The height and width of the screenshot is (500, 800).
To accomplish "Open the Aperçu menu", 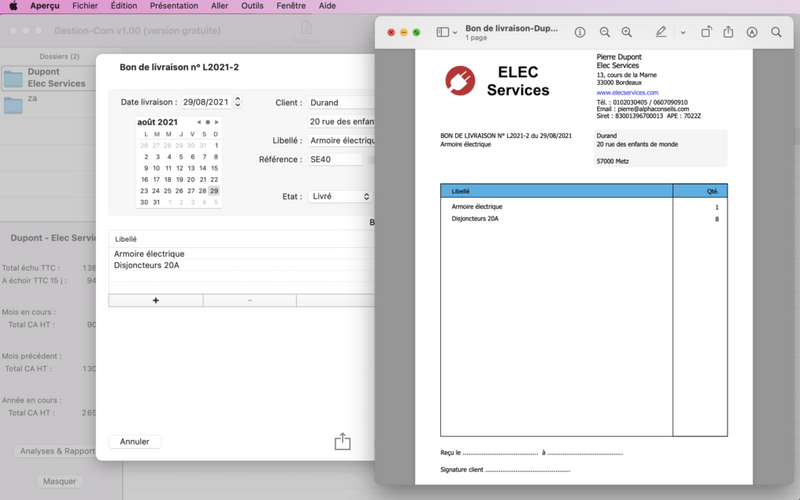I will [x=45, y=6].
